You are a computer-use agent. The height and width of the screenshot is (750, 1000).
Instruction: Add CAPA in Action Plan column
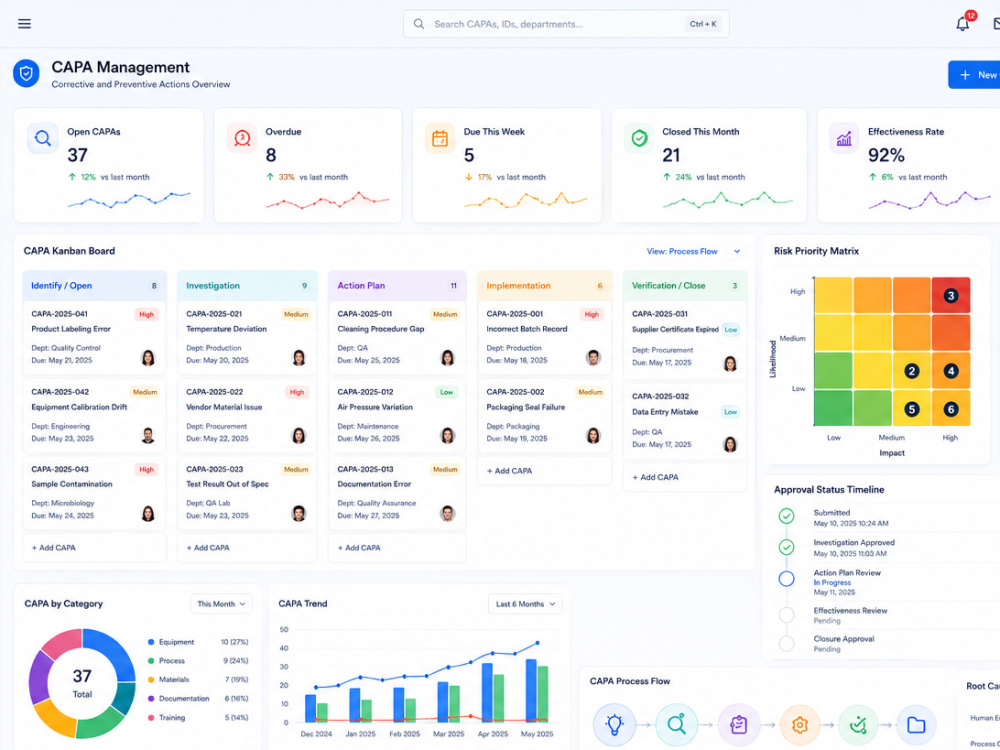coord(397,547)
